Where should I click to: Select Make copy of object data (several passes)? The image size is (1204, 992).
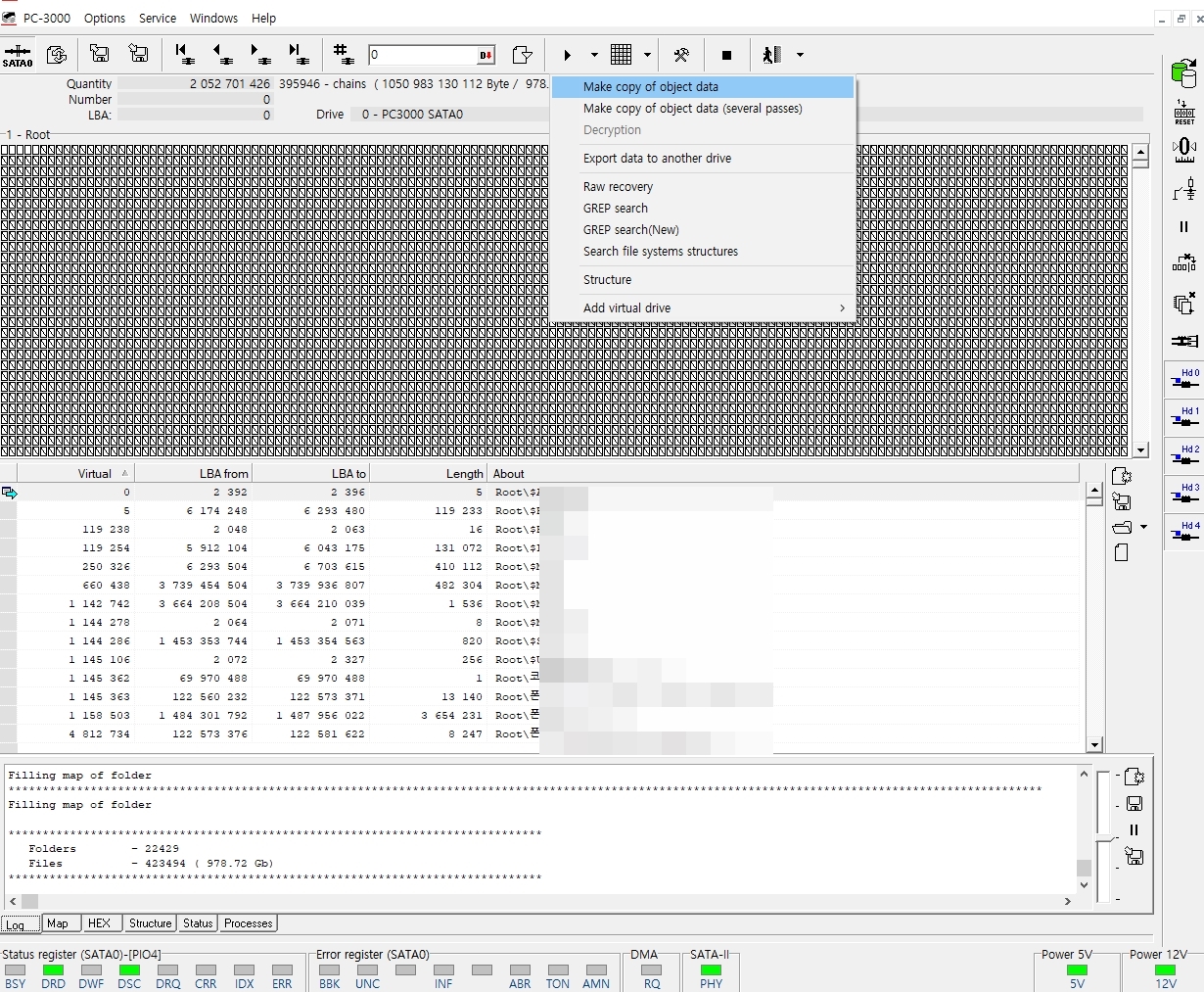tap(702, 109)
